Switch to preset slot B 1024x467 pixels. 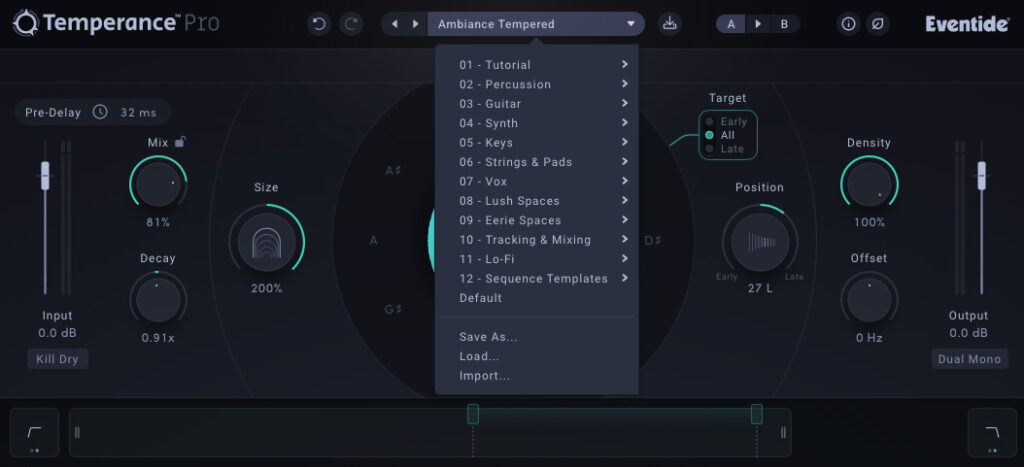point(784,24)
